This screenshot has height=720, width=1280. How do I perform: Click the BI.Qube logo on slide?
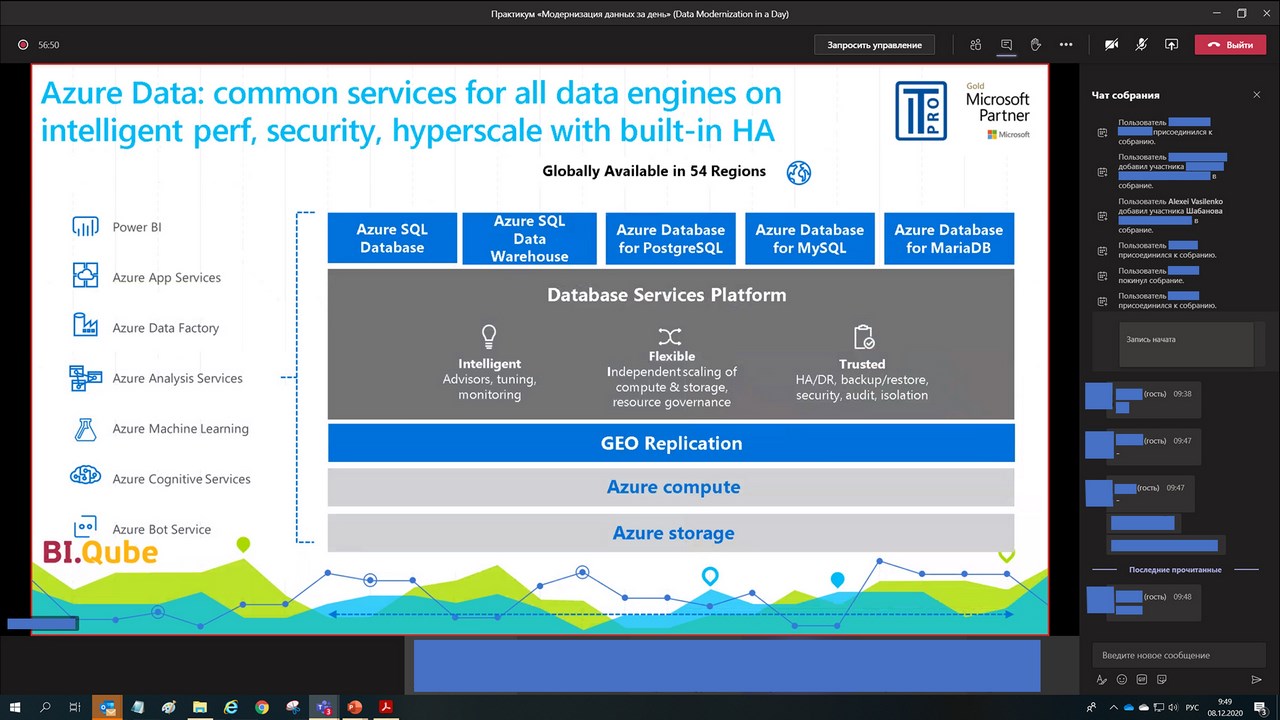point(100,553)
